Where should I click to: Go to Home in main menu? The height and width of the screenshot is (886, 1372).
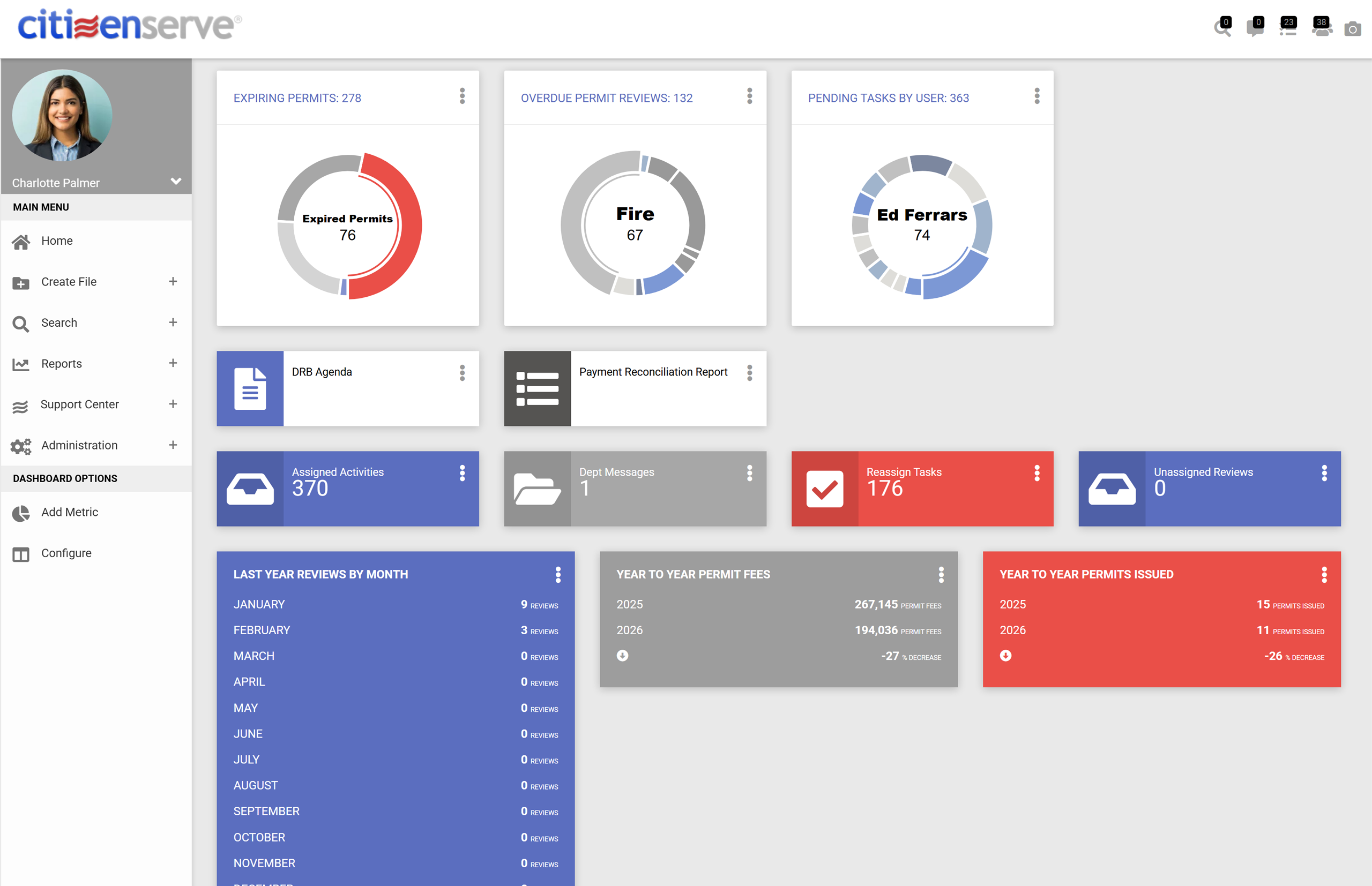(x=56, y=241)
